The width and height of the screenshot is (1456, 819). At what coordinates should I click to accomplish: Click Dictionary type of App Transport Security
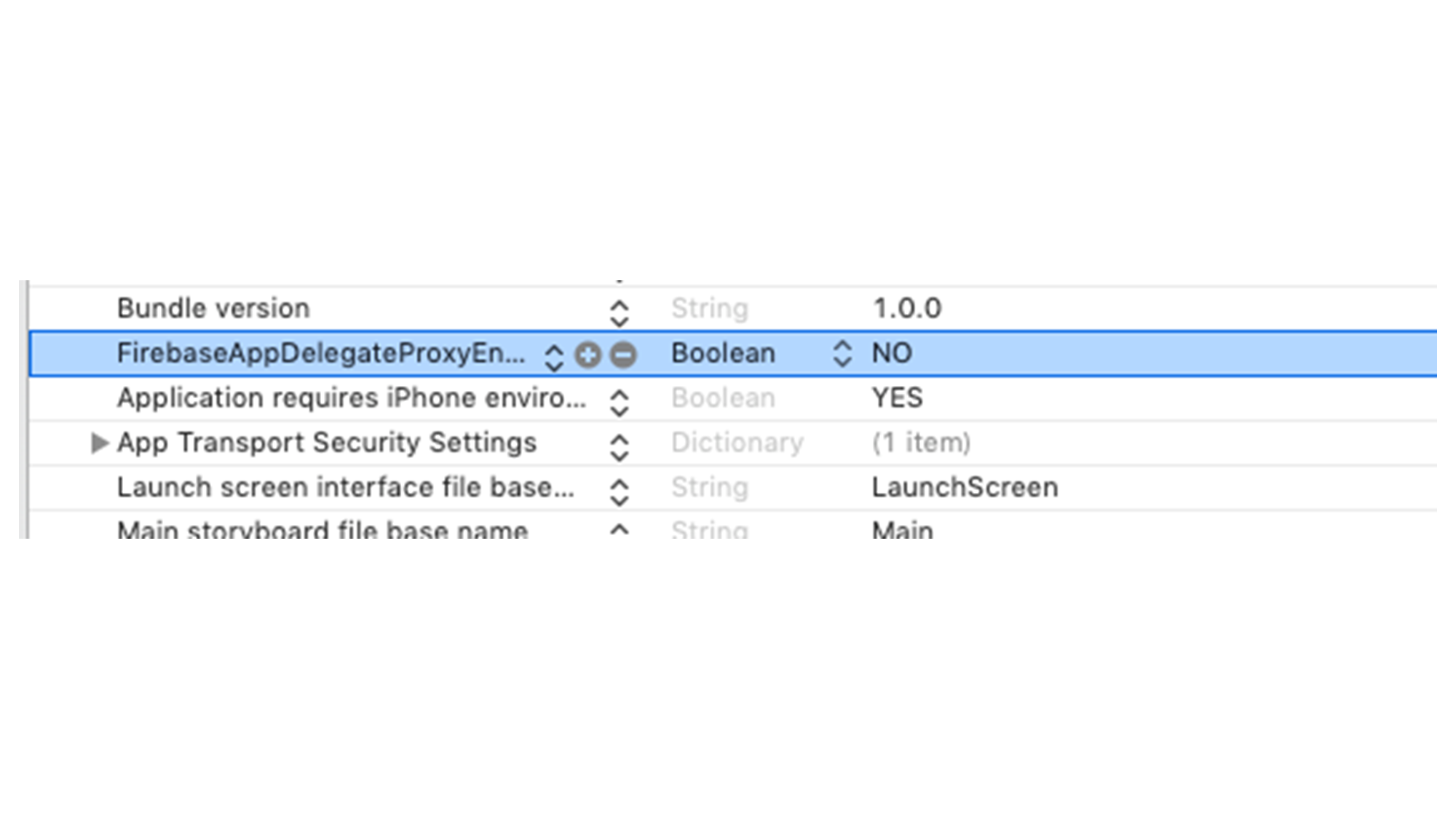(737, 443)
